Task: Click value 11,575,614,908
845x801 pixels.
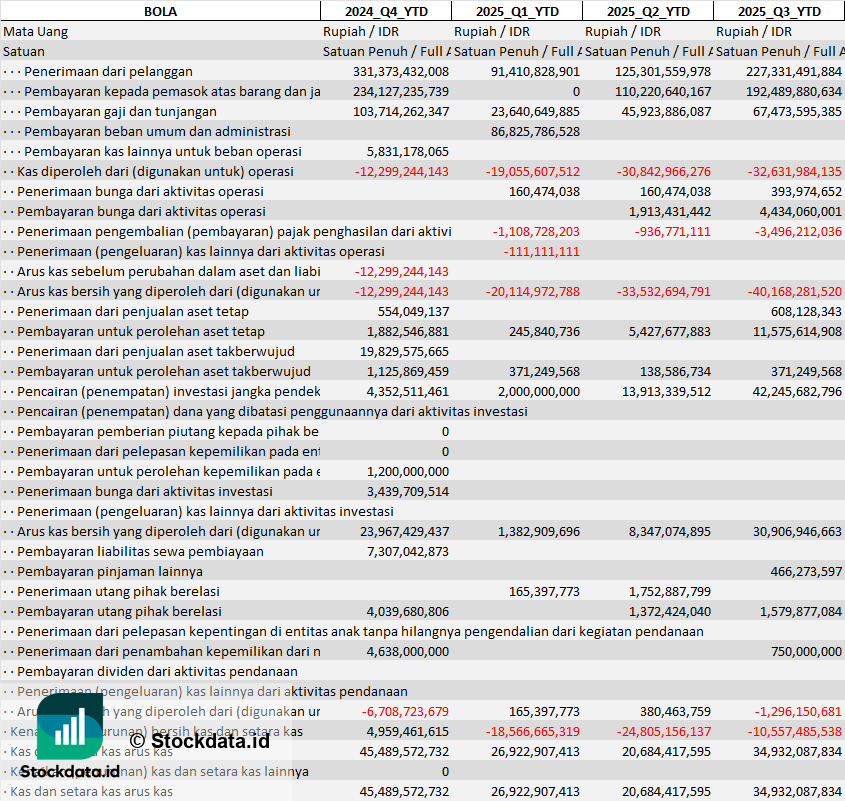Action: [797, 331]
